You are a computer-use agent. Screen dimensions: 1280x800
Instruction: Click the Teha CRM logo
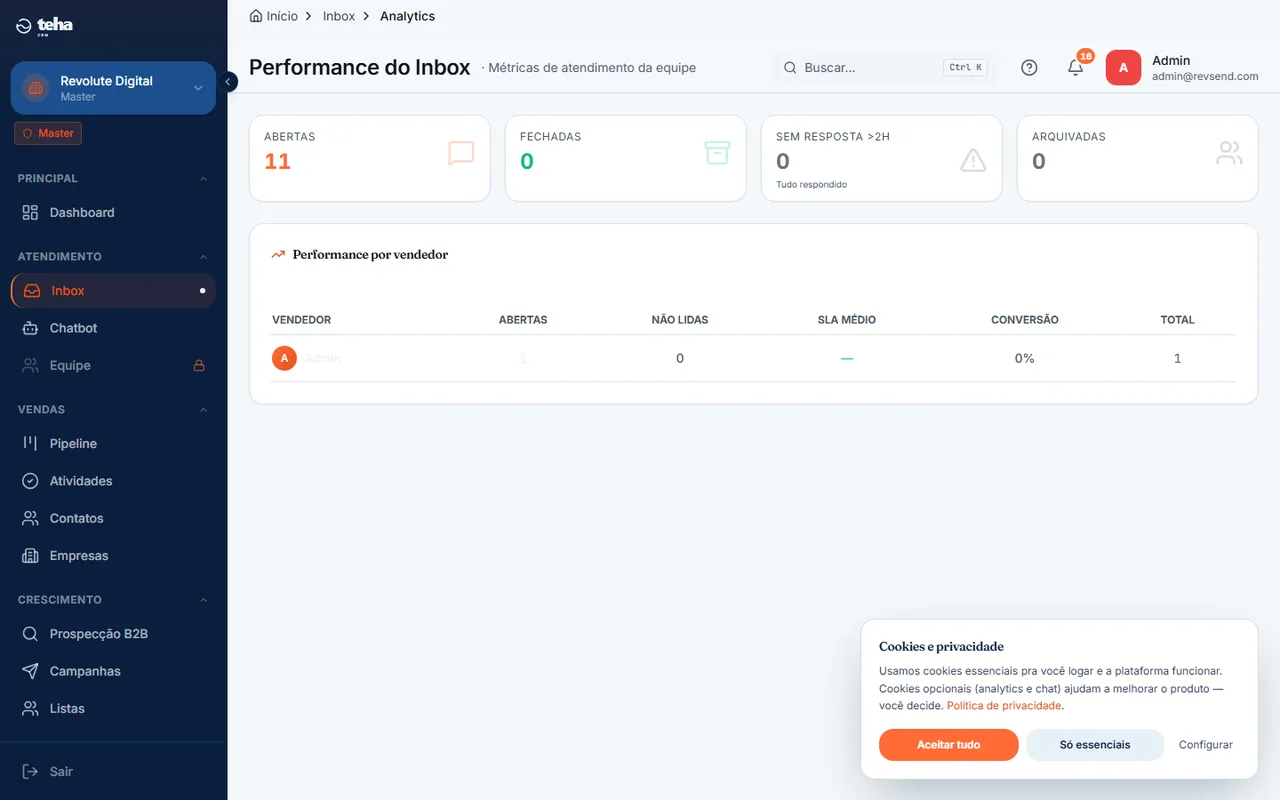click(x=45, y=26)
